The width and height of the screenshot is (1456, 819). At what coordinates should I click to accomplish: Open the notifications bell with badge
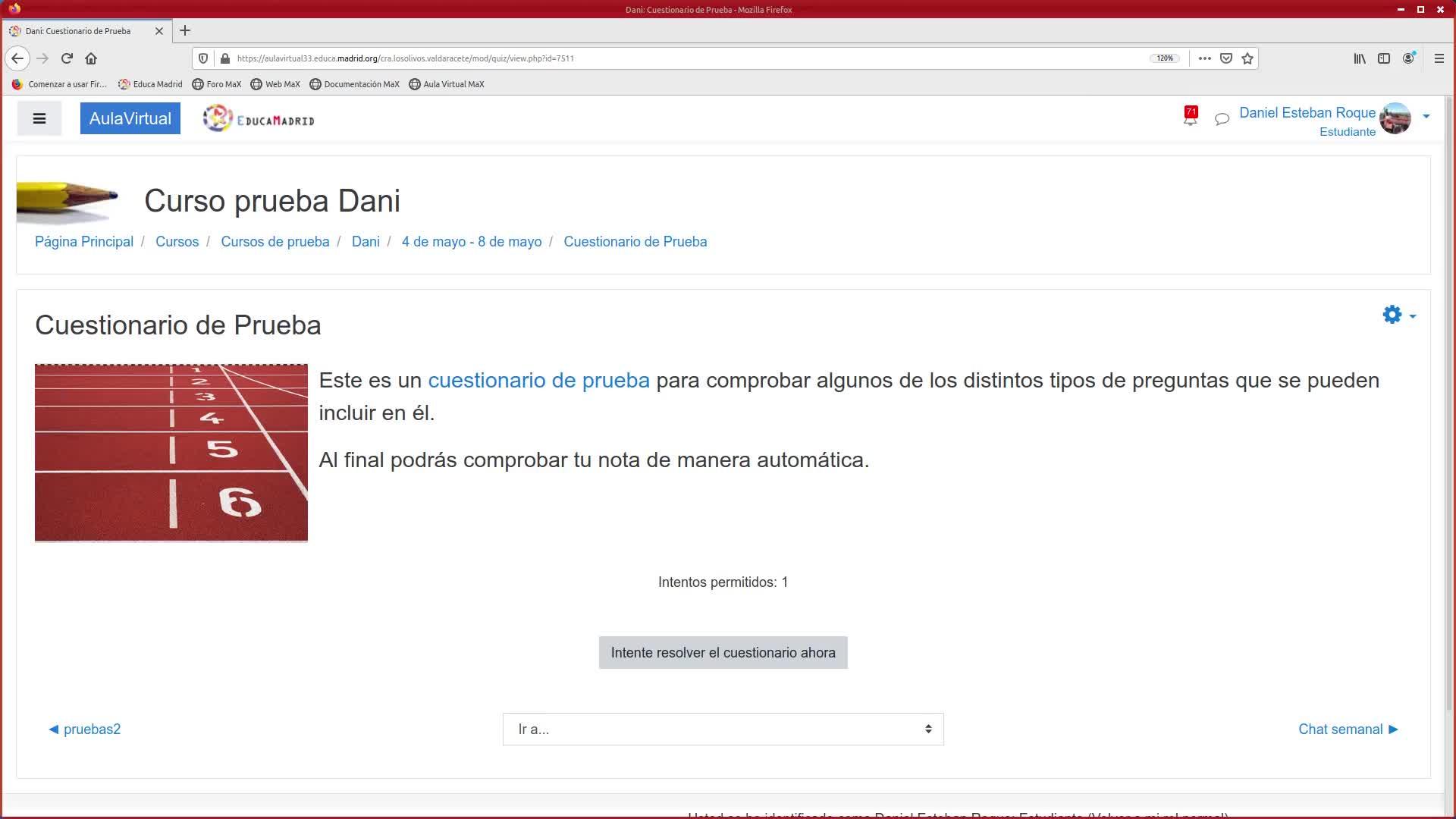[1190, 118]
